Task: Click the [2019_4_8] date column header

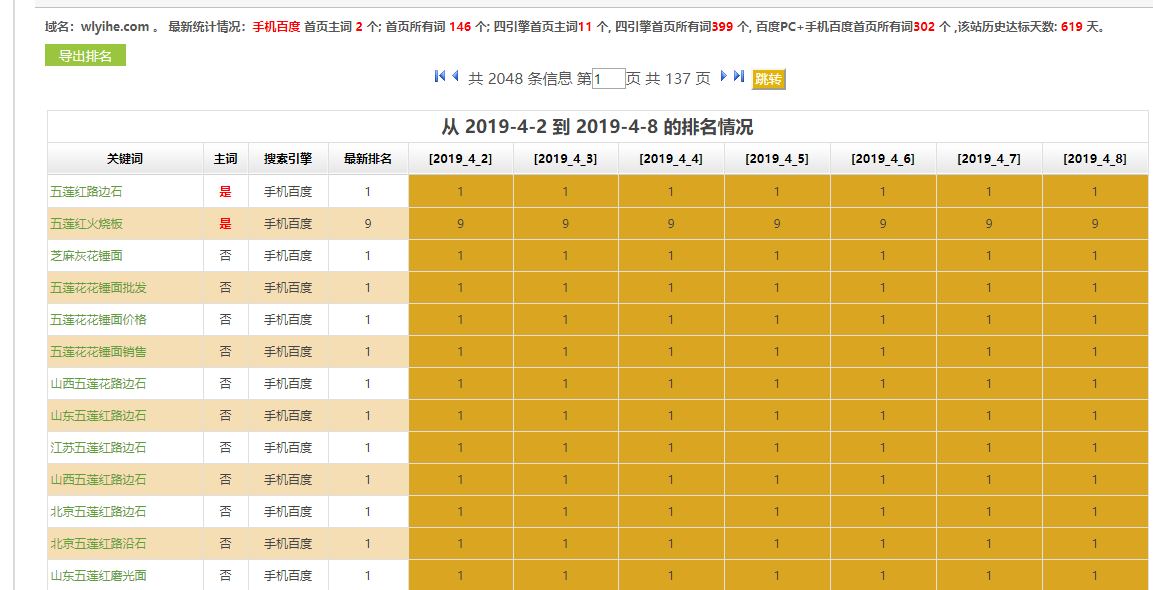Action: [x=1095, y=157]
